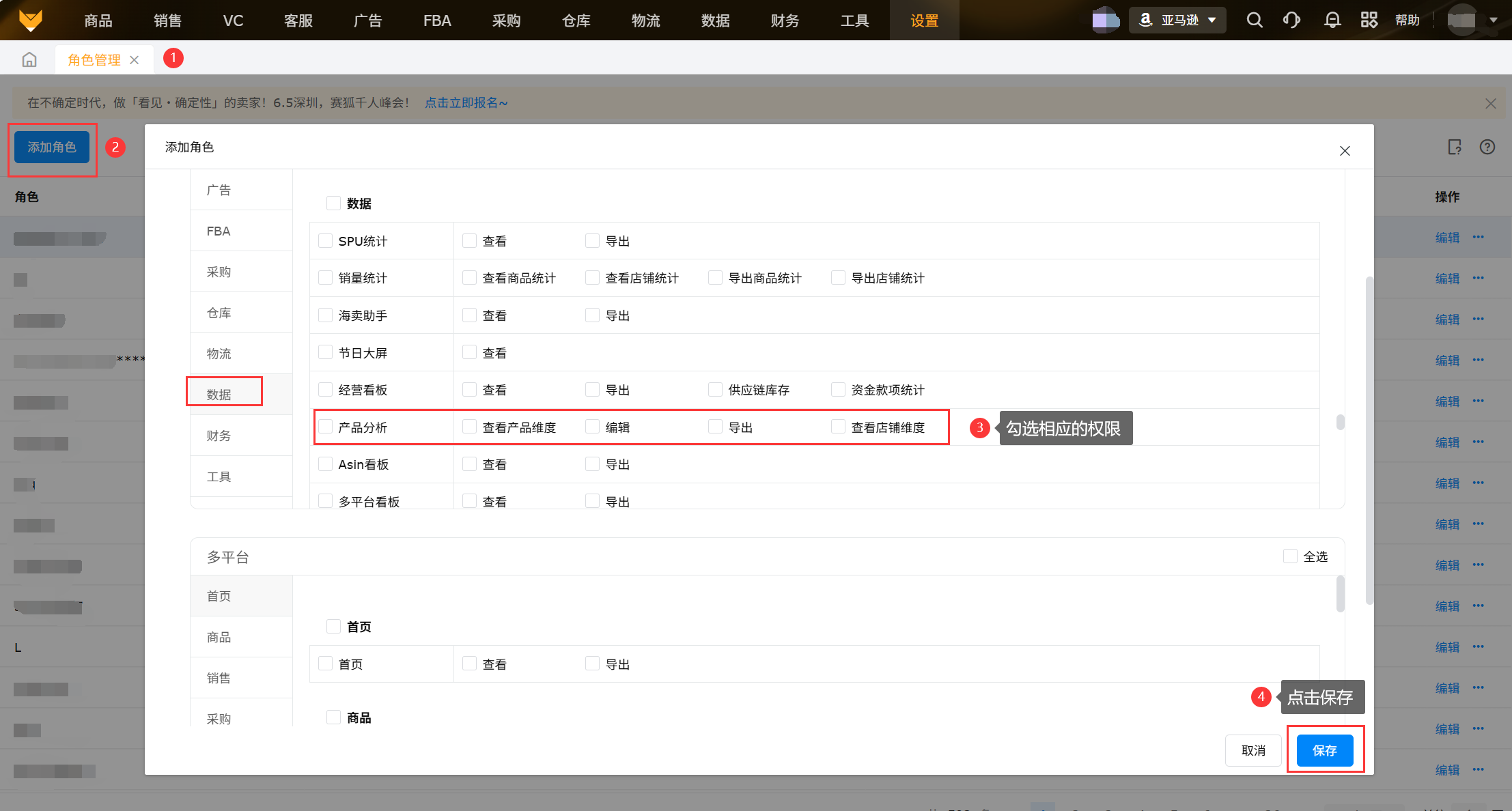This screenshot has height=811, width=1512.
Task: Open the notification bell icon
Action: (1332, 20)
